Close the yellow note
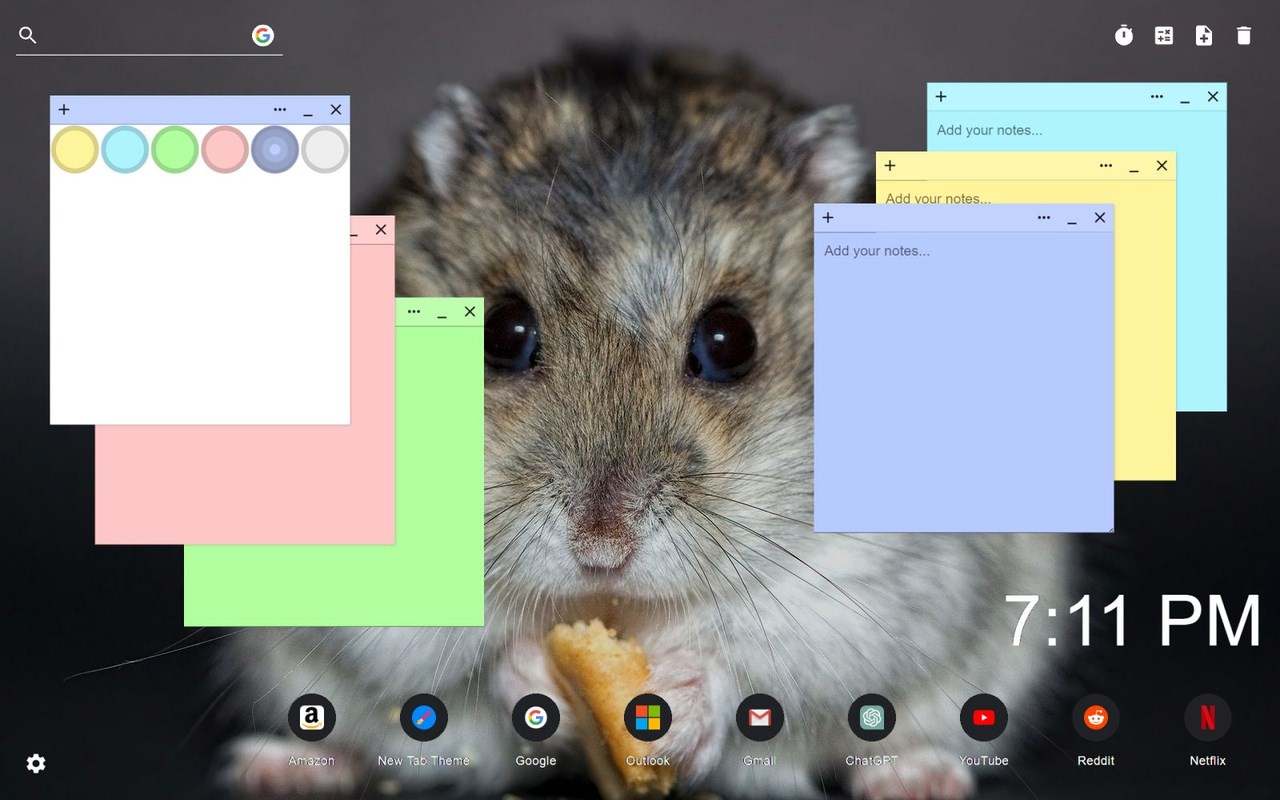The height and width of the screenshot is (800, 1280). click(1162, 166)
